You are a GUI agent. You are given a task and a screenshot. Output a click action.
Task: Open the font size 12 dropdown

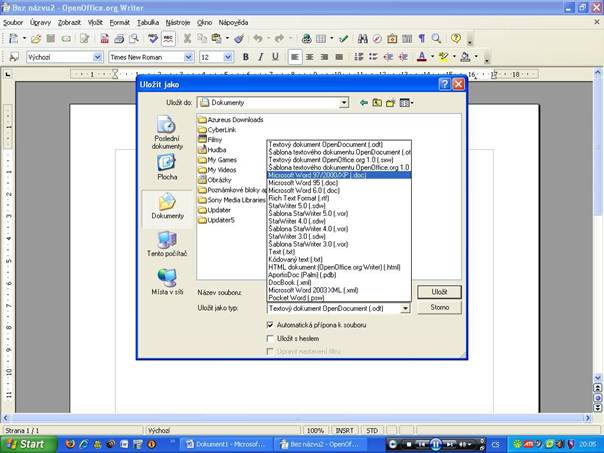pyautogui.click(x=228, y=57)
